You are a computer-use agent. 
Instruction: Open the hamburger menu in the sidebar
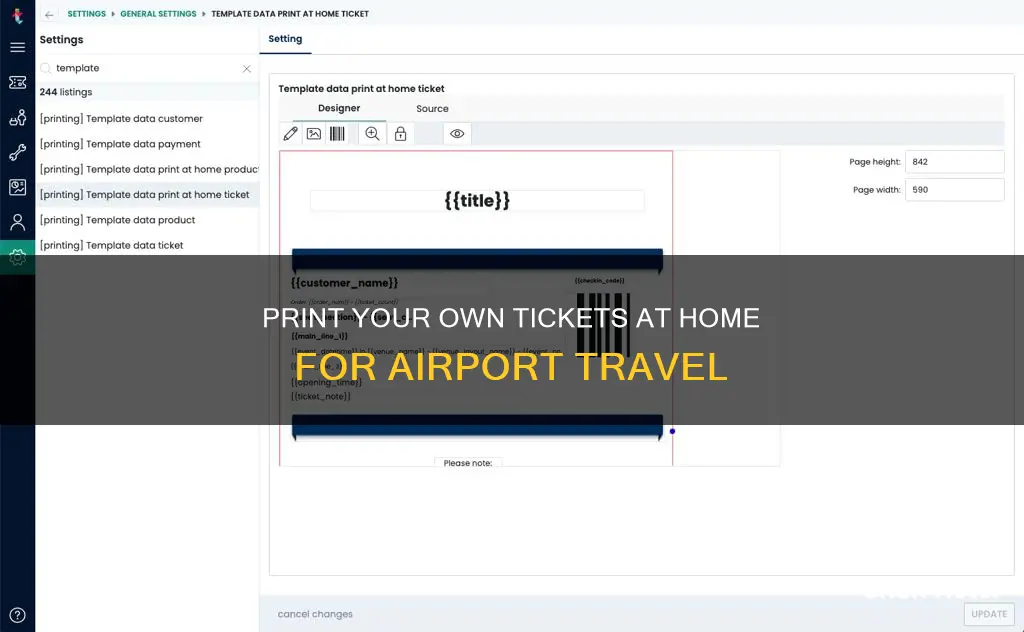coord(18,47)
